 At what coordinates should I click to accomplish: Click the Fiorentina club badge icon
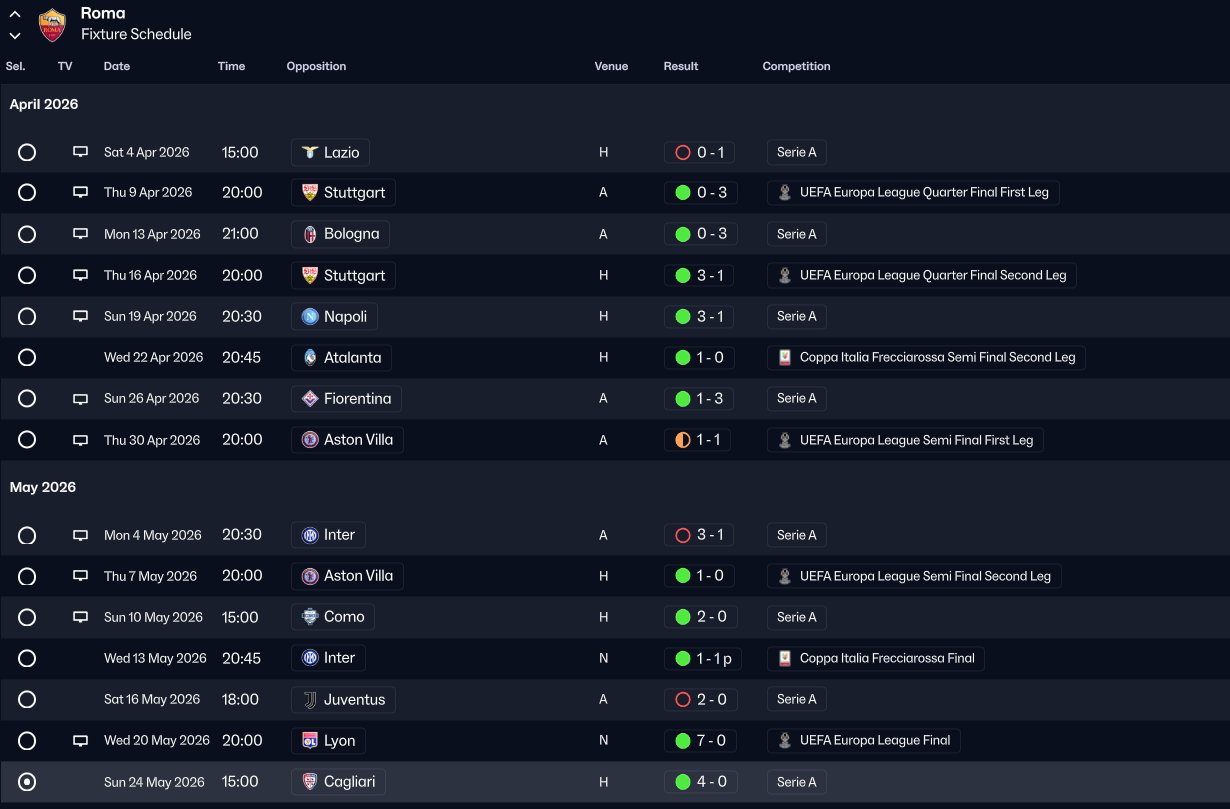tap(310, 398)
